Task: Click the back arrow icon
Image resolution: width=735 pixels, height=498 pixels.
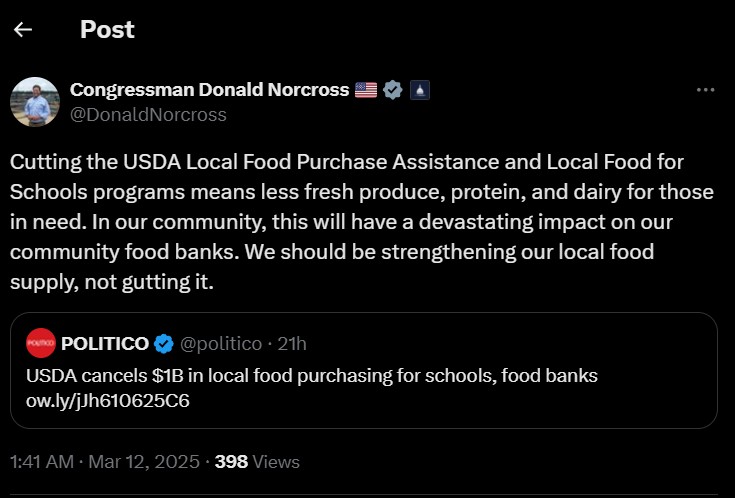Action: pyautogui.click(x=23, y=30)
